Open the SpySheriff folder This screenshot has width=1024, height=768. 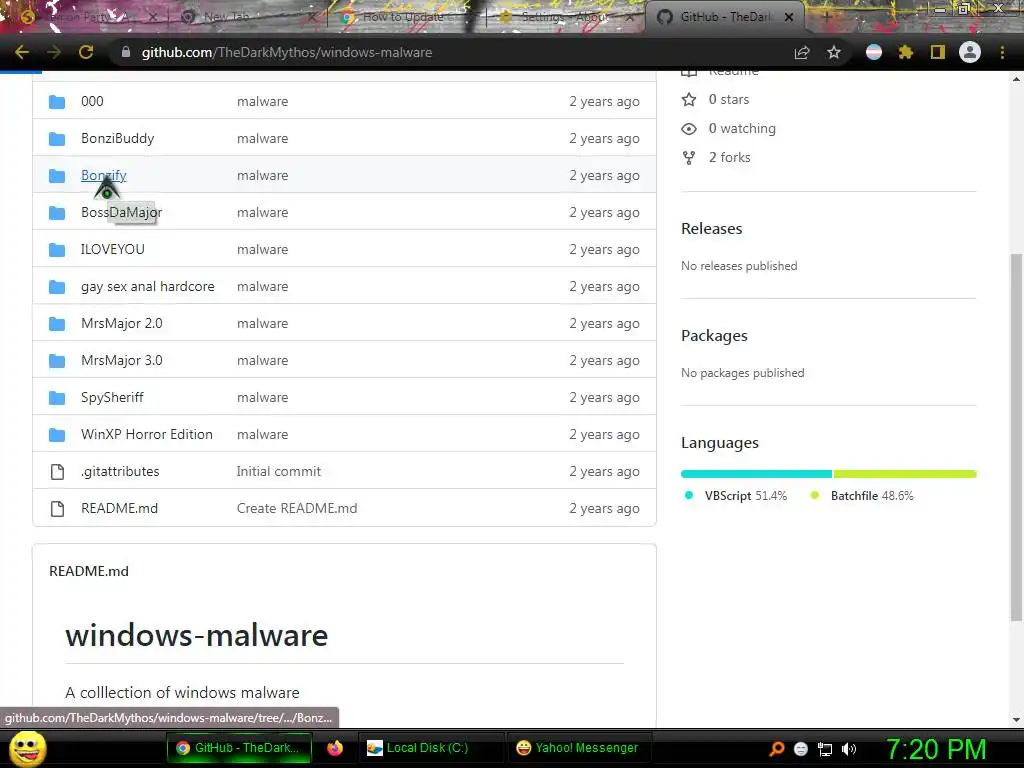112,397
